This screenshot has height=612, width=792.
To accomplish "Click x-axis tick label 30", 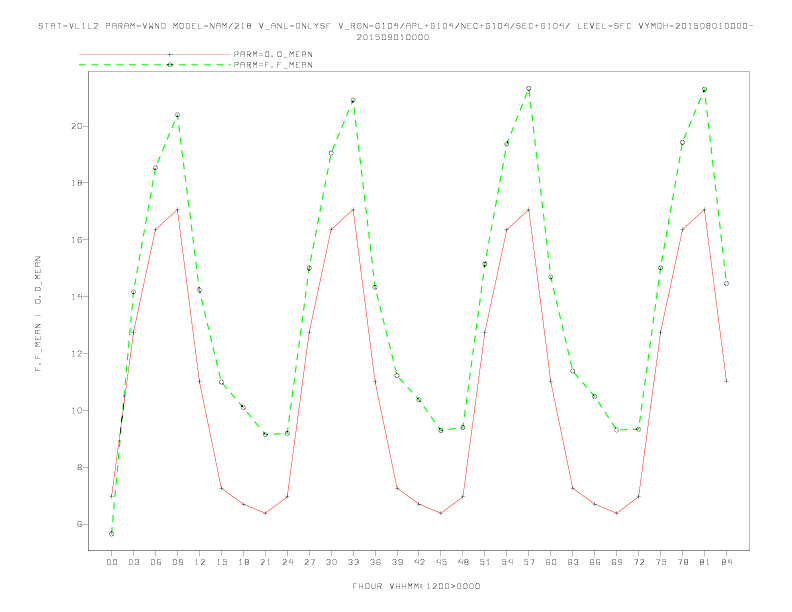I will click(x=331, y=562).
